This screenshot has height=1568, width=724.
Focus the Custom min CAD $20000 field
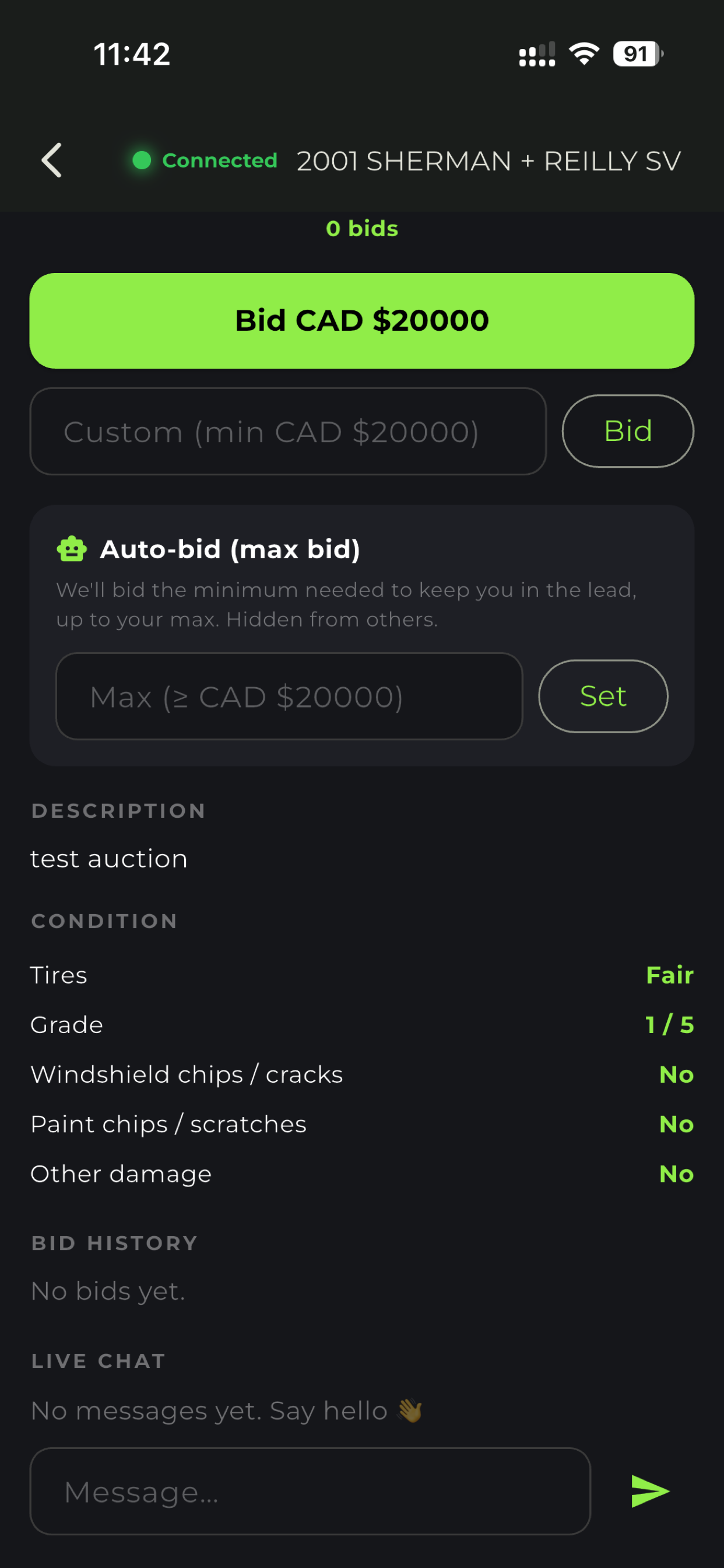(288, 432)
